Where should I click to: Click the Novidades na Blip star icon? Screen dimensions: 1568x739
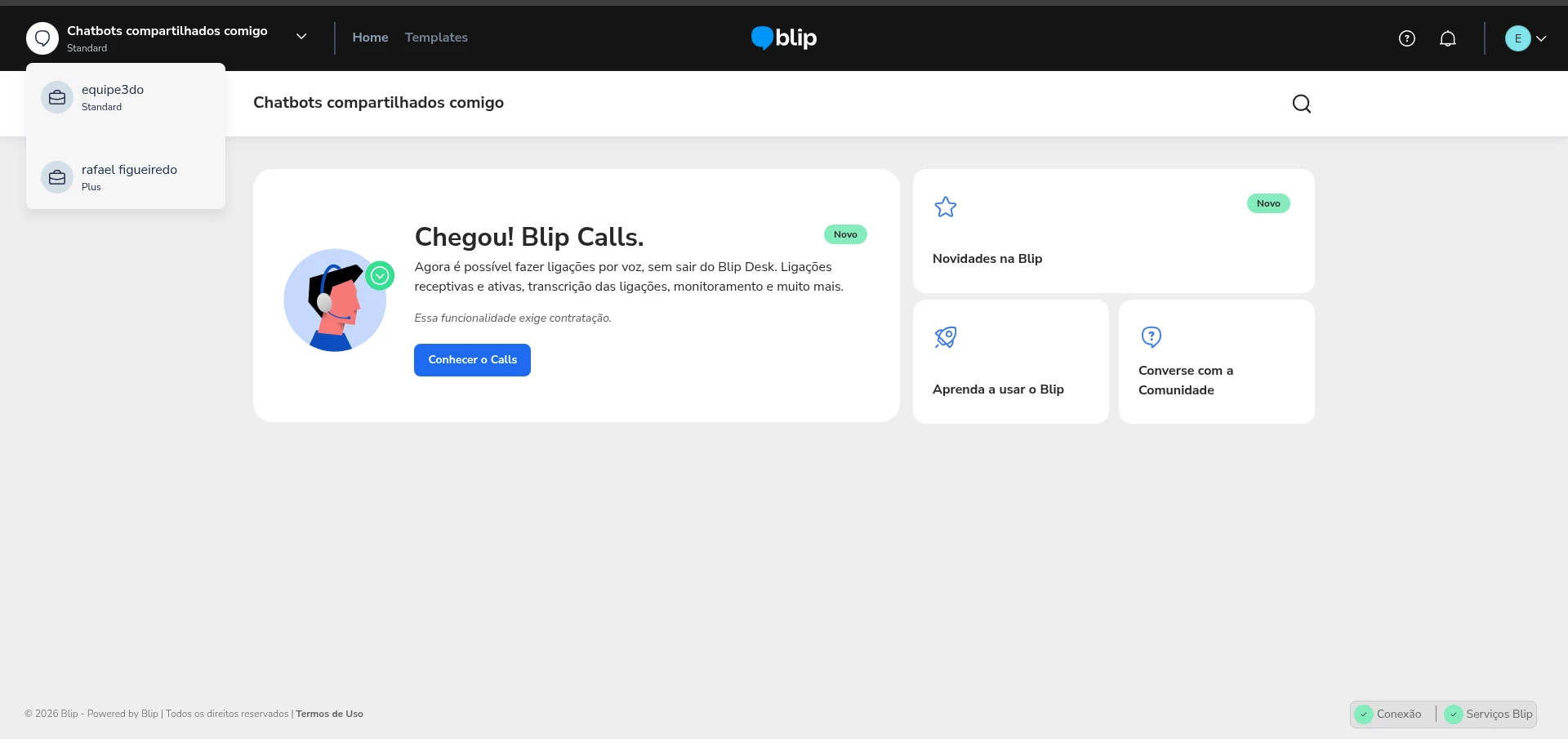(x=946, y=207)
